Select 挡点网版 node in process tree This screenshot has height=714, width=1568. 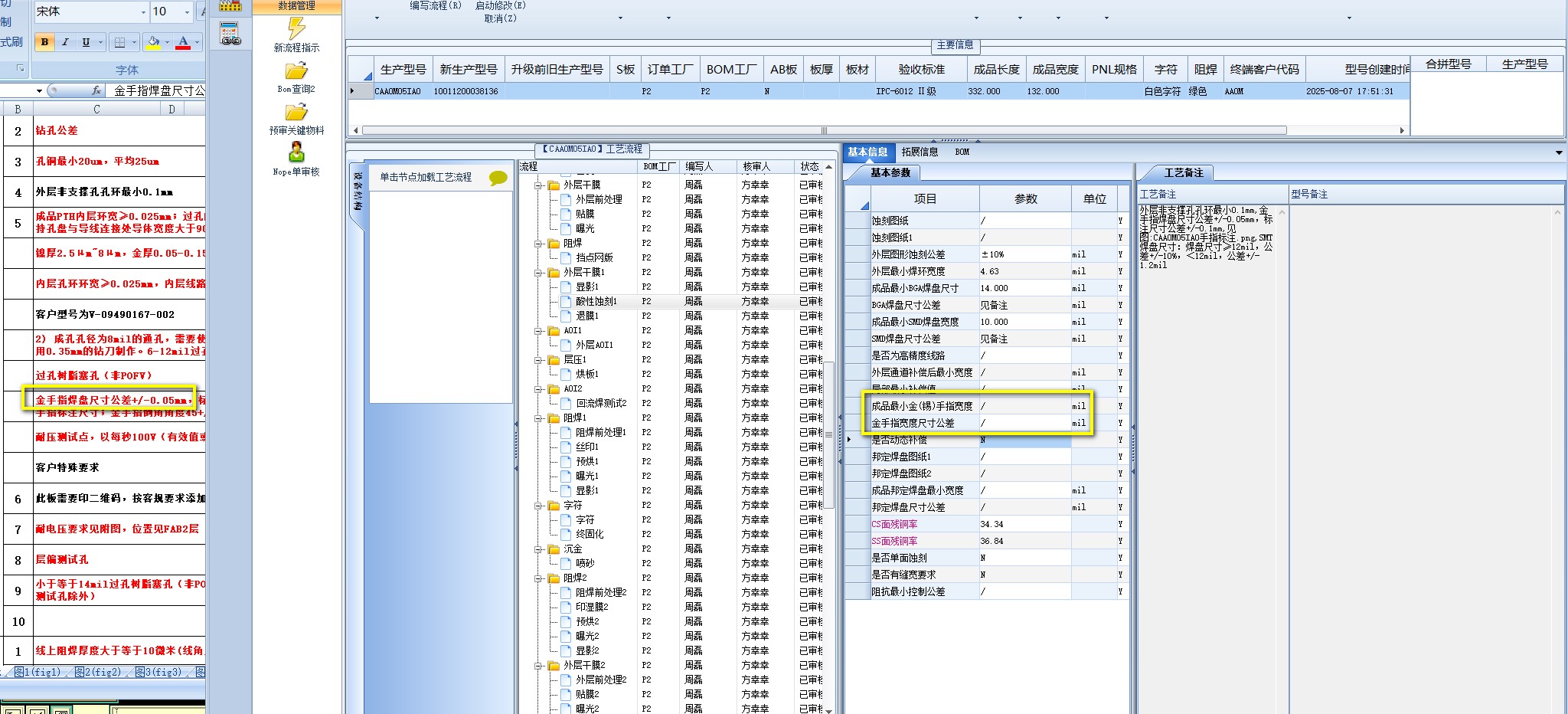coord(594,258)
